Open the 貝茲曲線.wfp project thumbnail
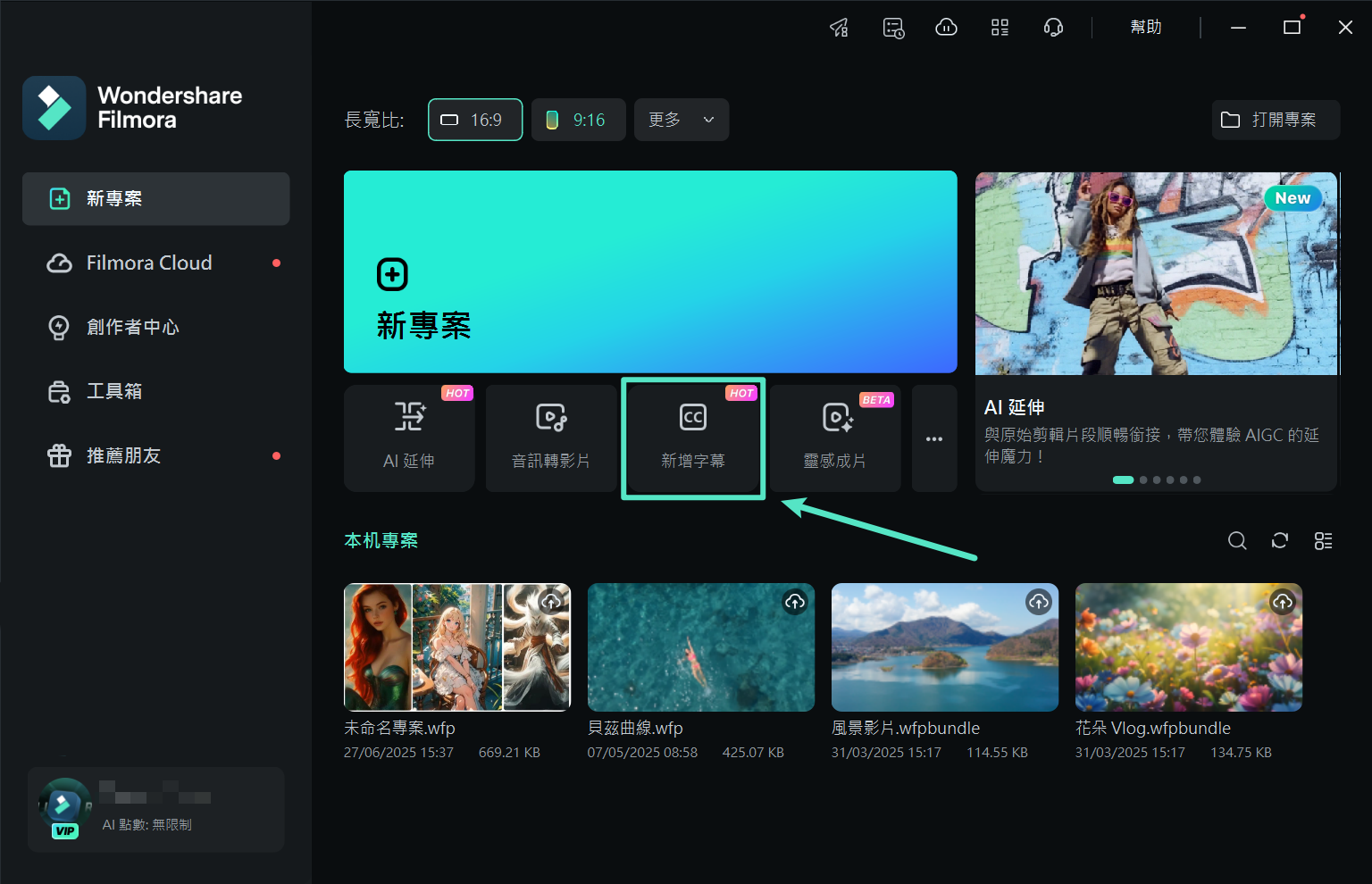The height and width of the screenshot is (884, 1372). pos(700,647)
